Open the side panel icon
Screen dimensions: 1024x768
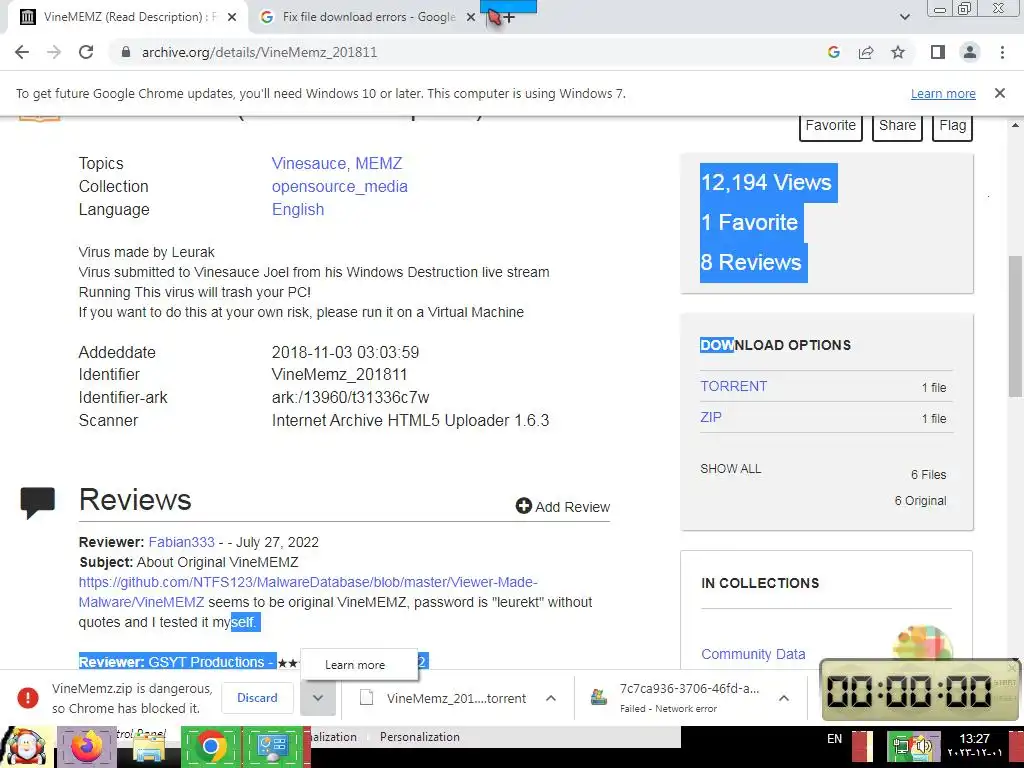click(x=938, y=52)
